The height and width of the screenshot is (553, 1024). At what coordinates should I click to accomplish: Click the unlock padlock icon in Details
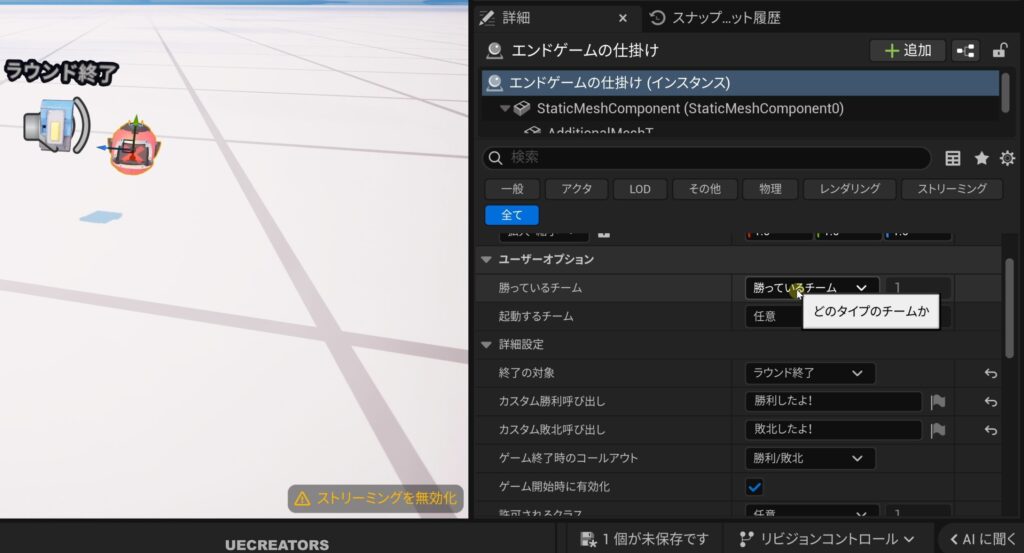click(999, 50)
